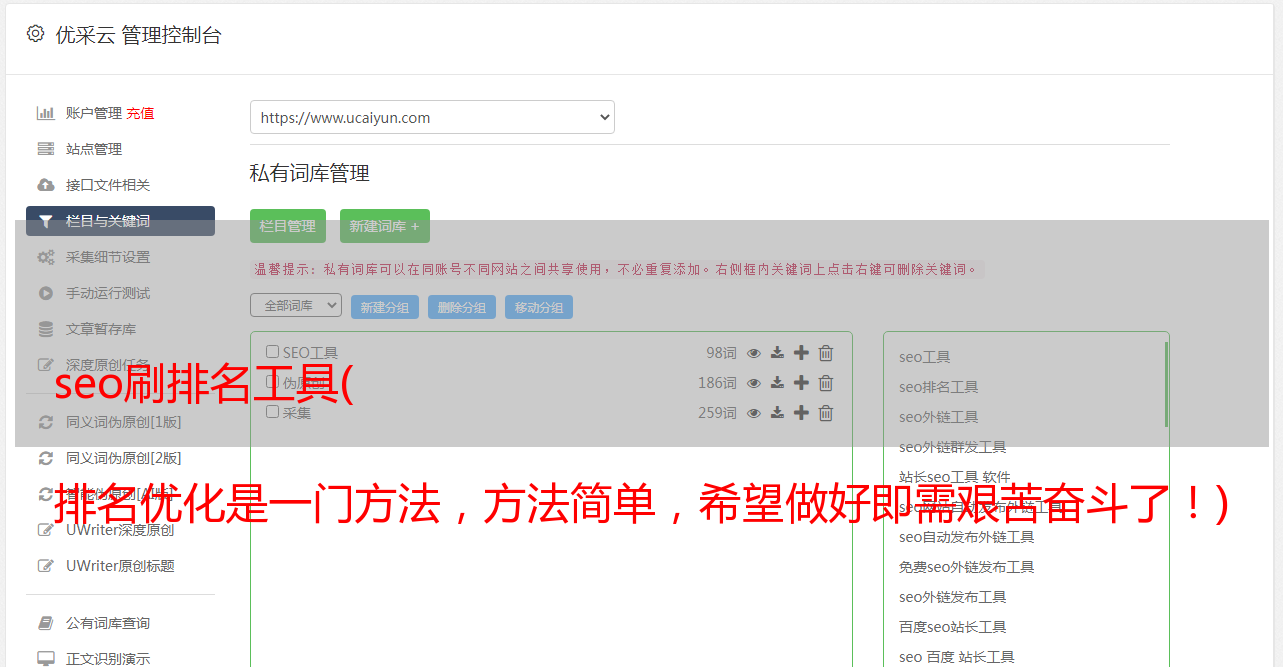Click the refresh icon next to 同义词伪原创[1版]
The width and height of the screenshot is (1283, 667).
[x=46, y=422]
